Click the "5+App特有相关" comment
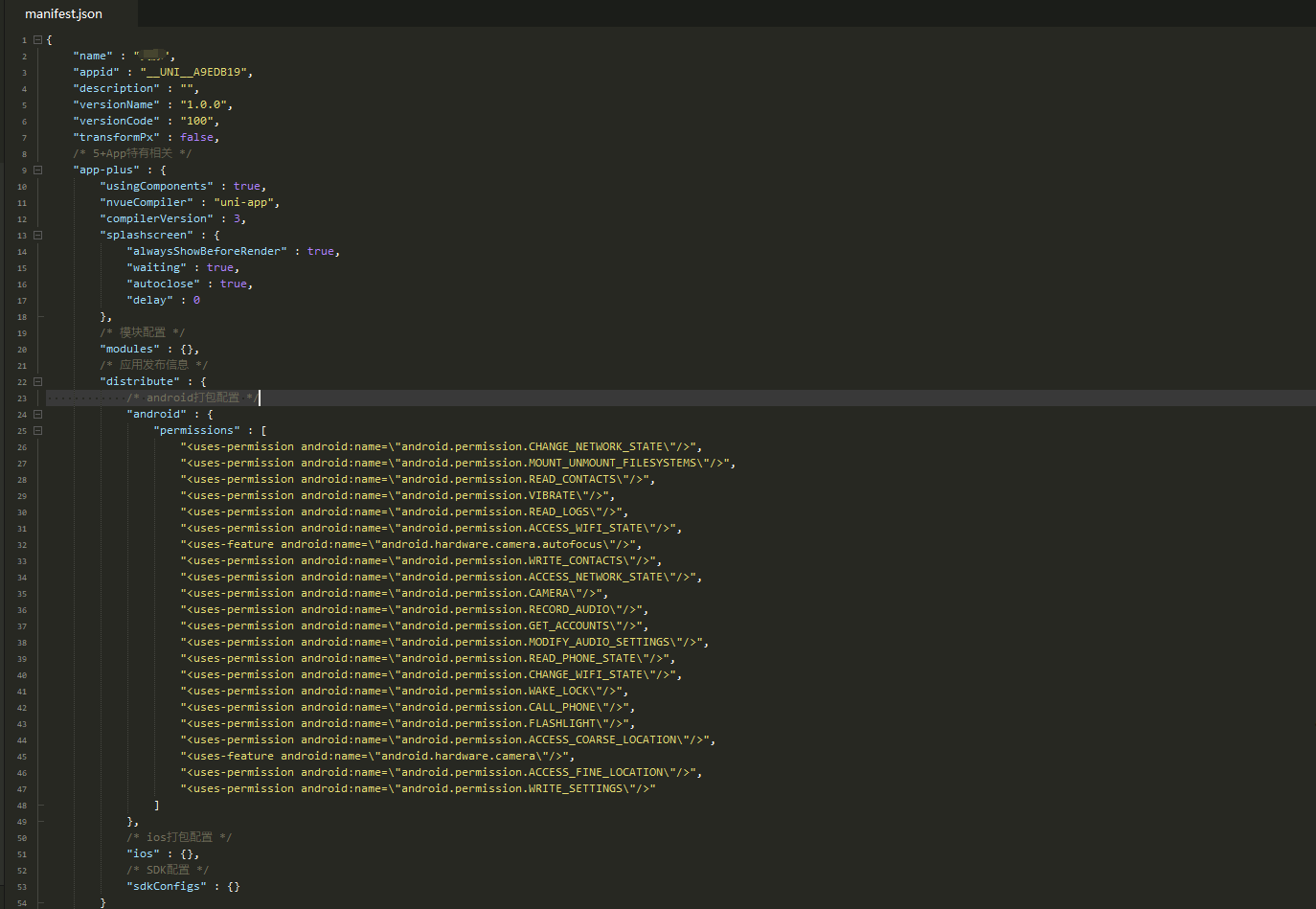Screen dimensions: 1316x909 (132, 153)
